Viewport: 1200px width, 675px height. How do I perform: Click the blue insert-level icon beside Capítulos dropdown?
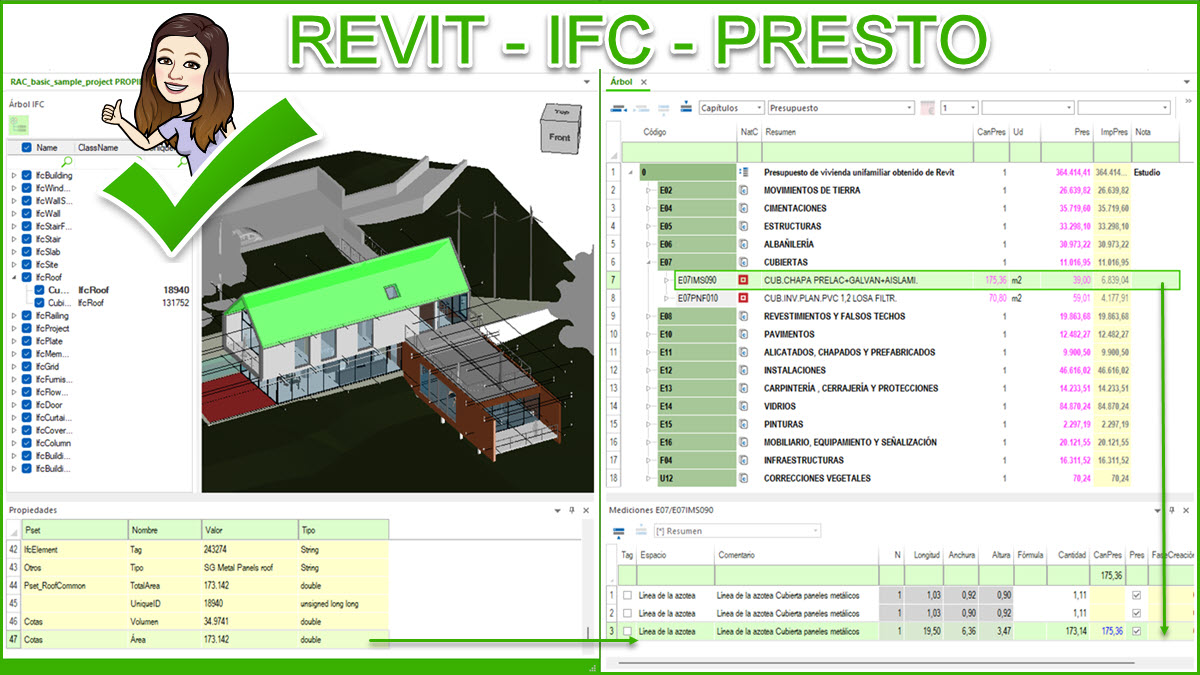click(686, 107)
